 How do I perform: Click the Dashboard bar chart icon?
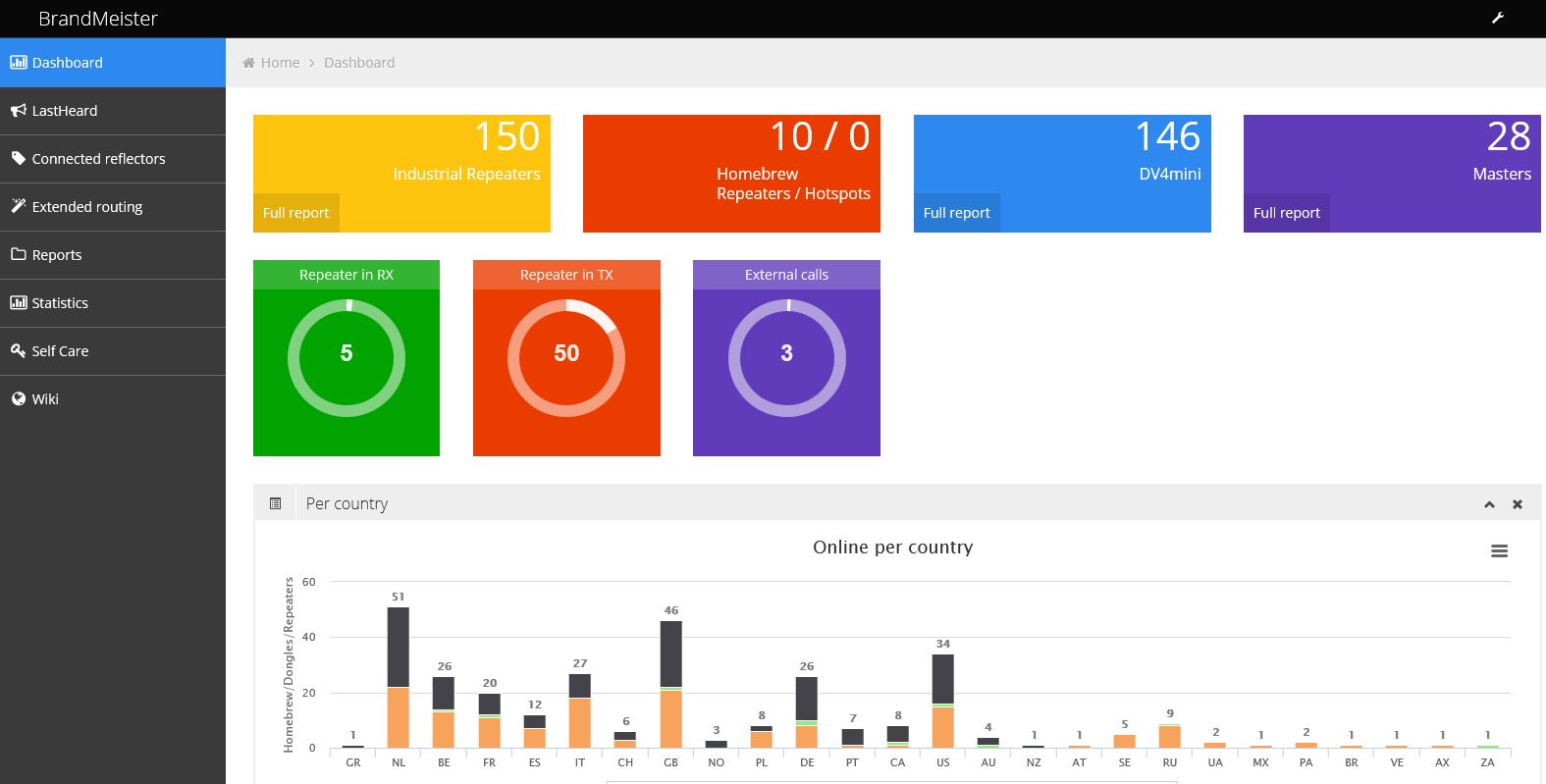(18, 63)
